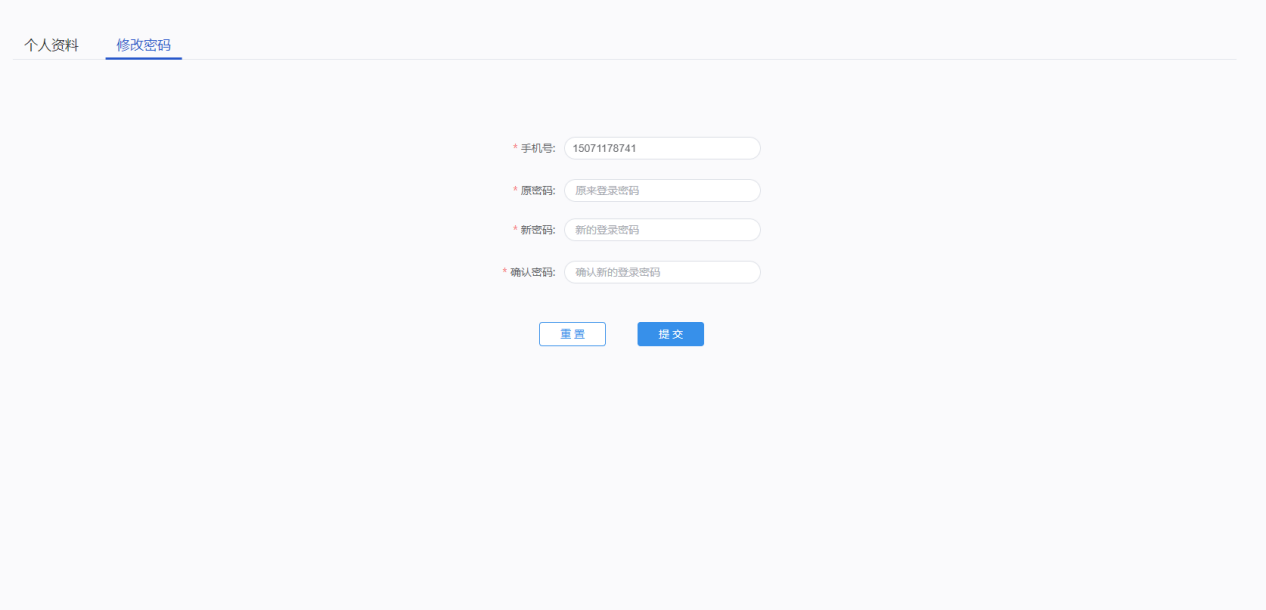This screenshot has width=1266, height=610.
Task: Click the placeholder text 确认新的登录密码
Action: (617, 272)
